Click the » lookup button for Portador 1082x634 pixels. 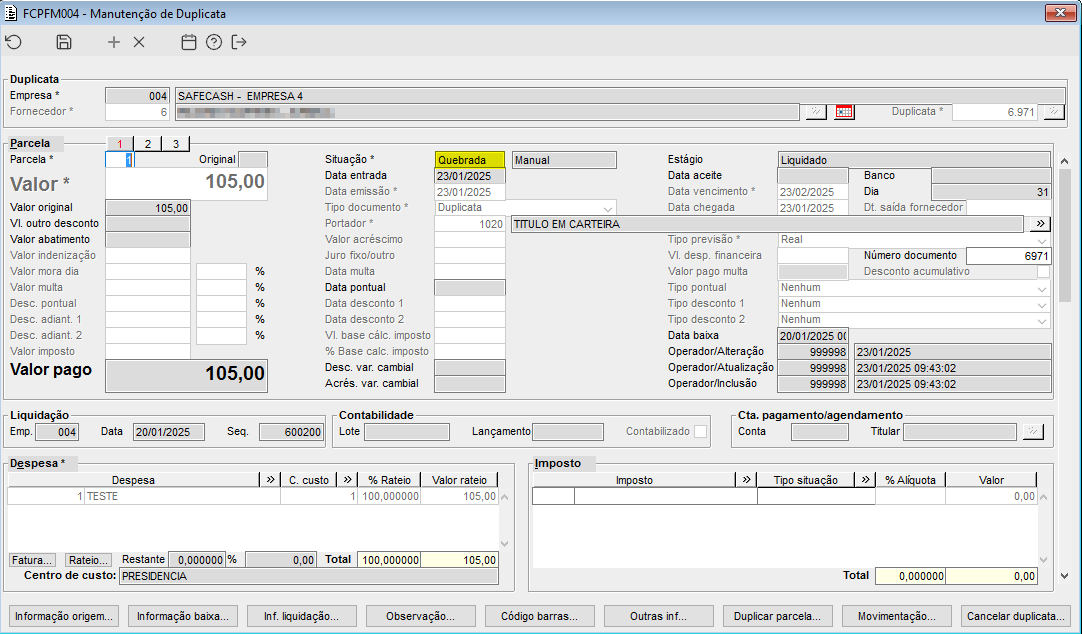pos(1040,224)
